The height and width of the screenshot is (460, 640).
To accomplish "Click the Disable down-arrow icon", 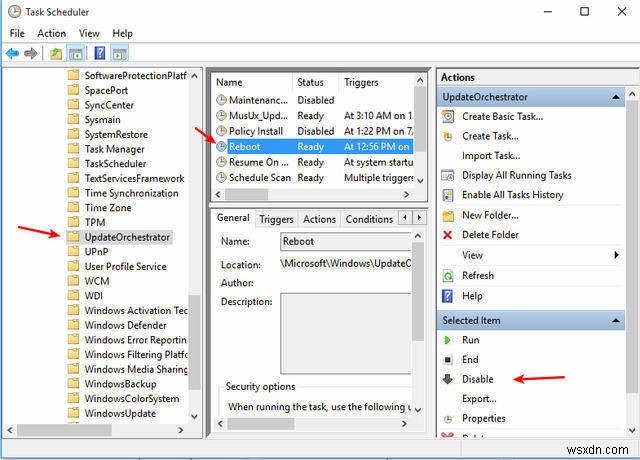I will tap(448, 379).
